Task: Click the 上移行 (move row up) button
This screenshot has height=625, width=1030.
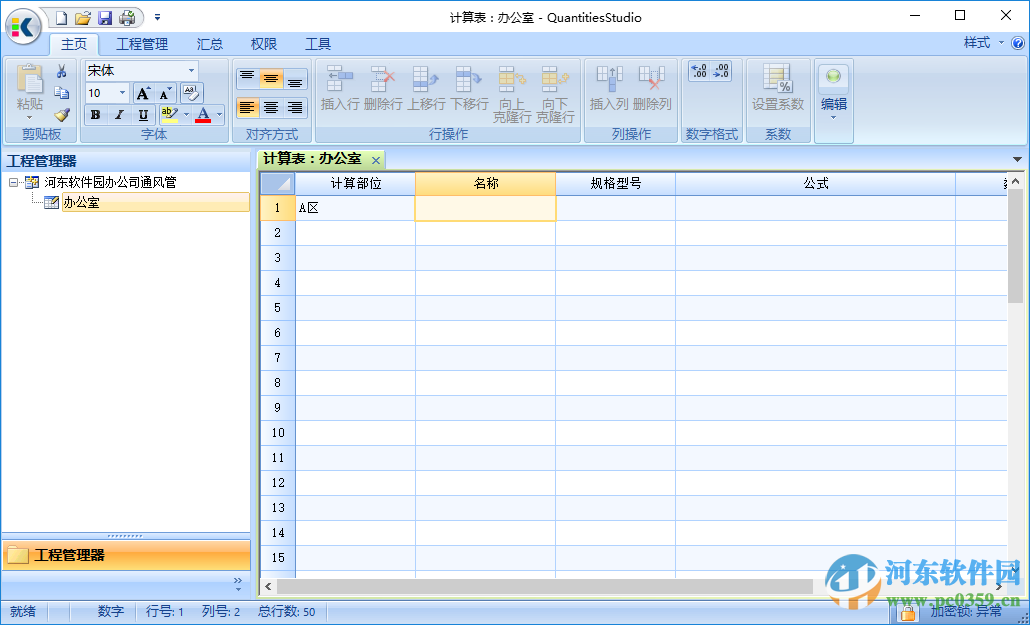Action: (x=426, y=78)
